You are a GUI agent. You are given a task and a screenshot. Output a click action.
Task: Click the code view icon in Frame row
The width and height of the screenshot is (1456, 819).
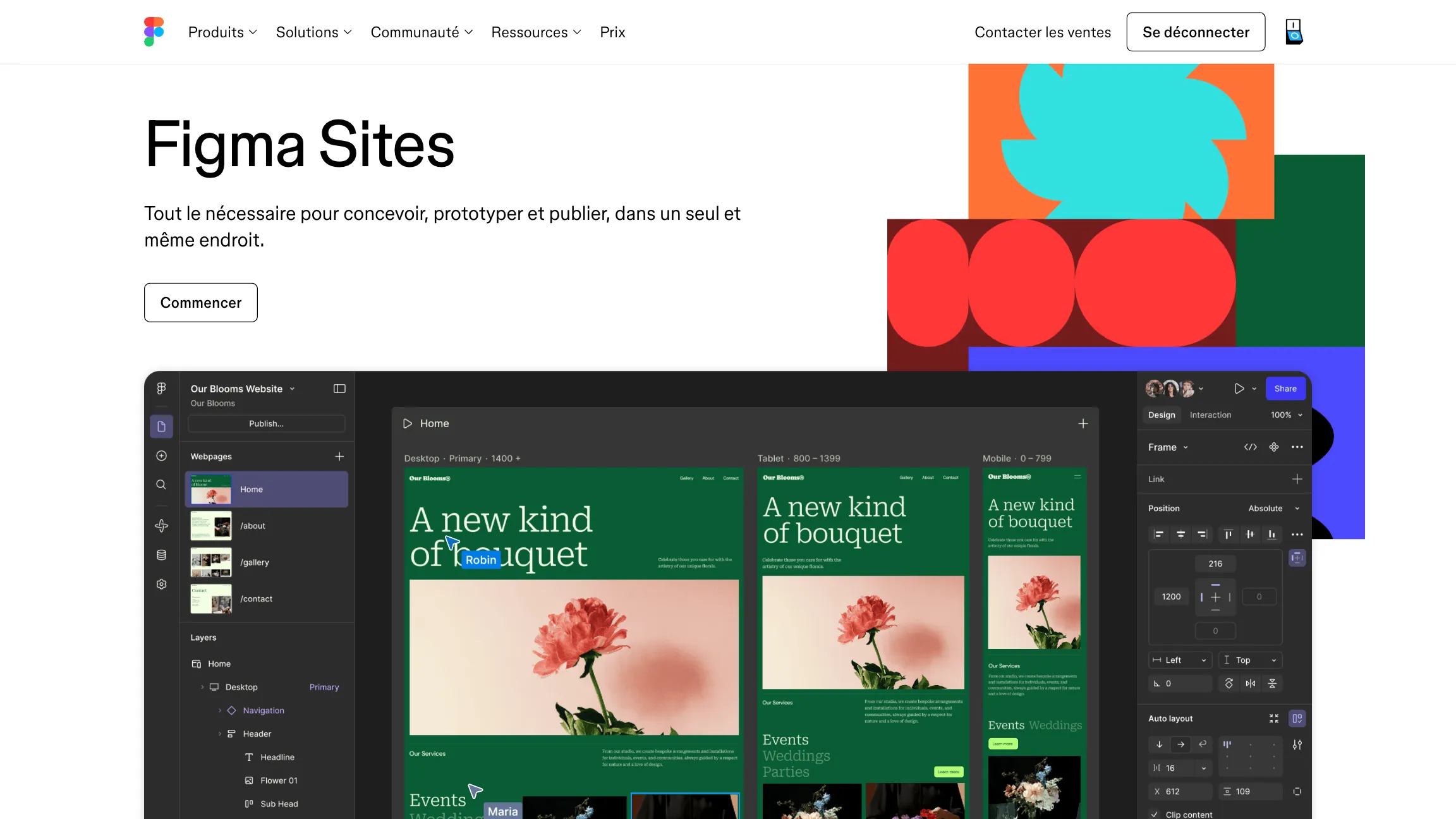[1250, 447]
